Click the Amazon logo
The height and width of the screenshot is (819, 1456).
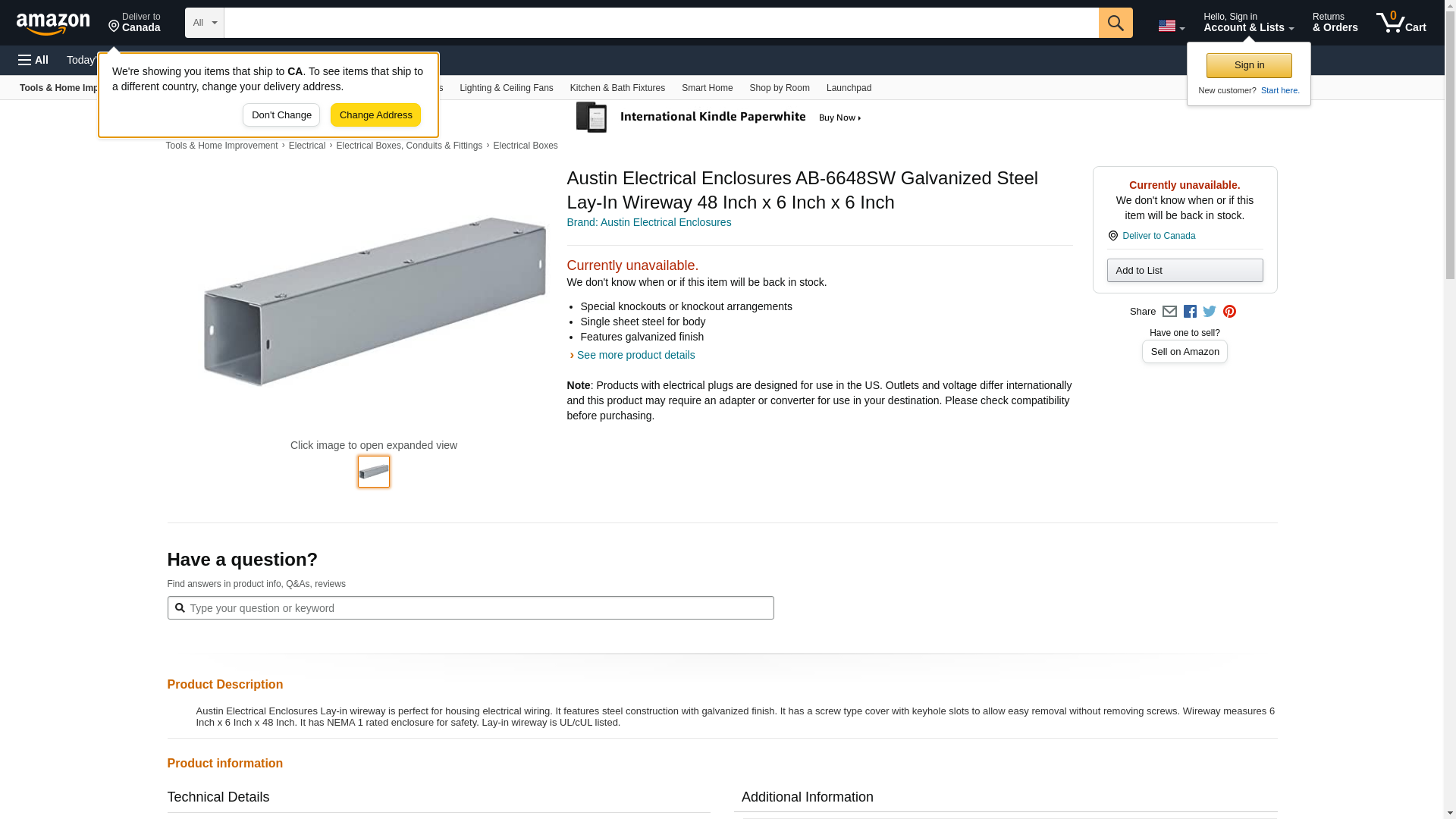click(53, 24)
